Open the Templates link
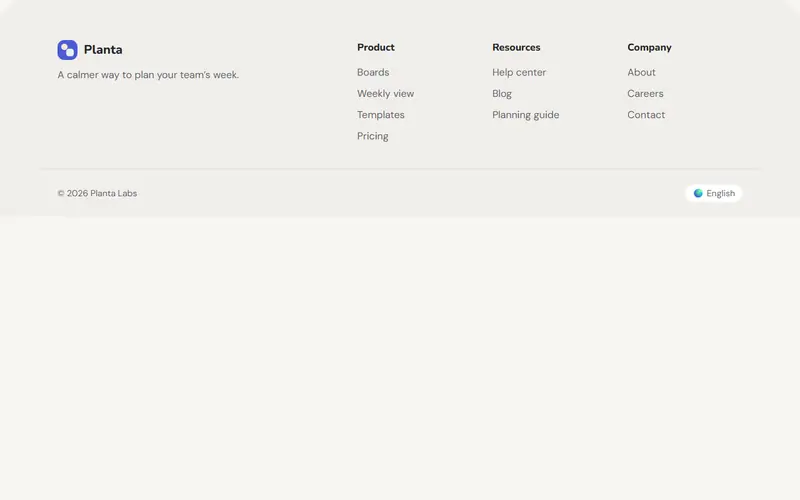Screen dimensions: 800x500 point(381,115)
